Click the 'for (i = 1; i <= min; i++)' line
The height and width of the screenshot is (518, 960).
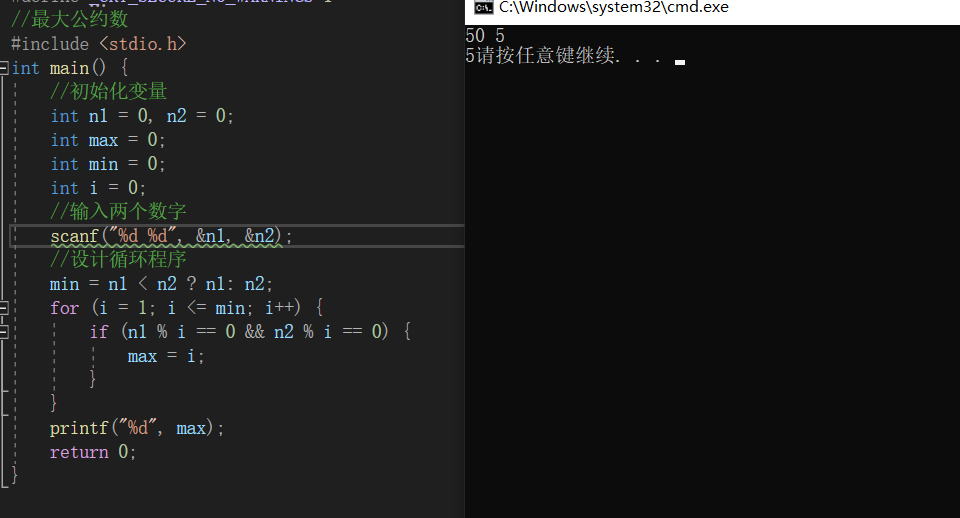(187, 308)
